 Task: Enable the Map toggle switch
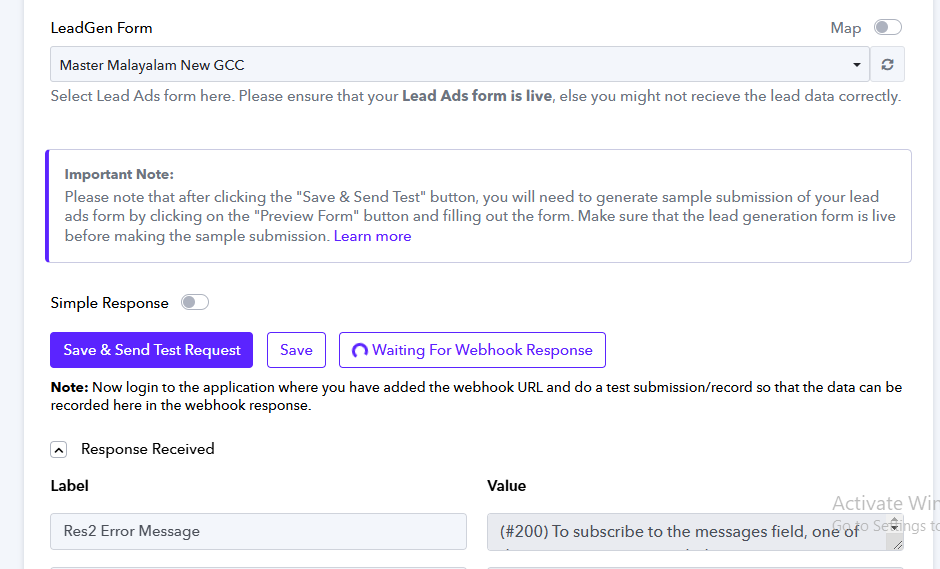tap(887, 28)
